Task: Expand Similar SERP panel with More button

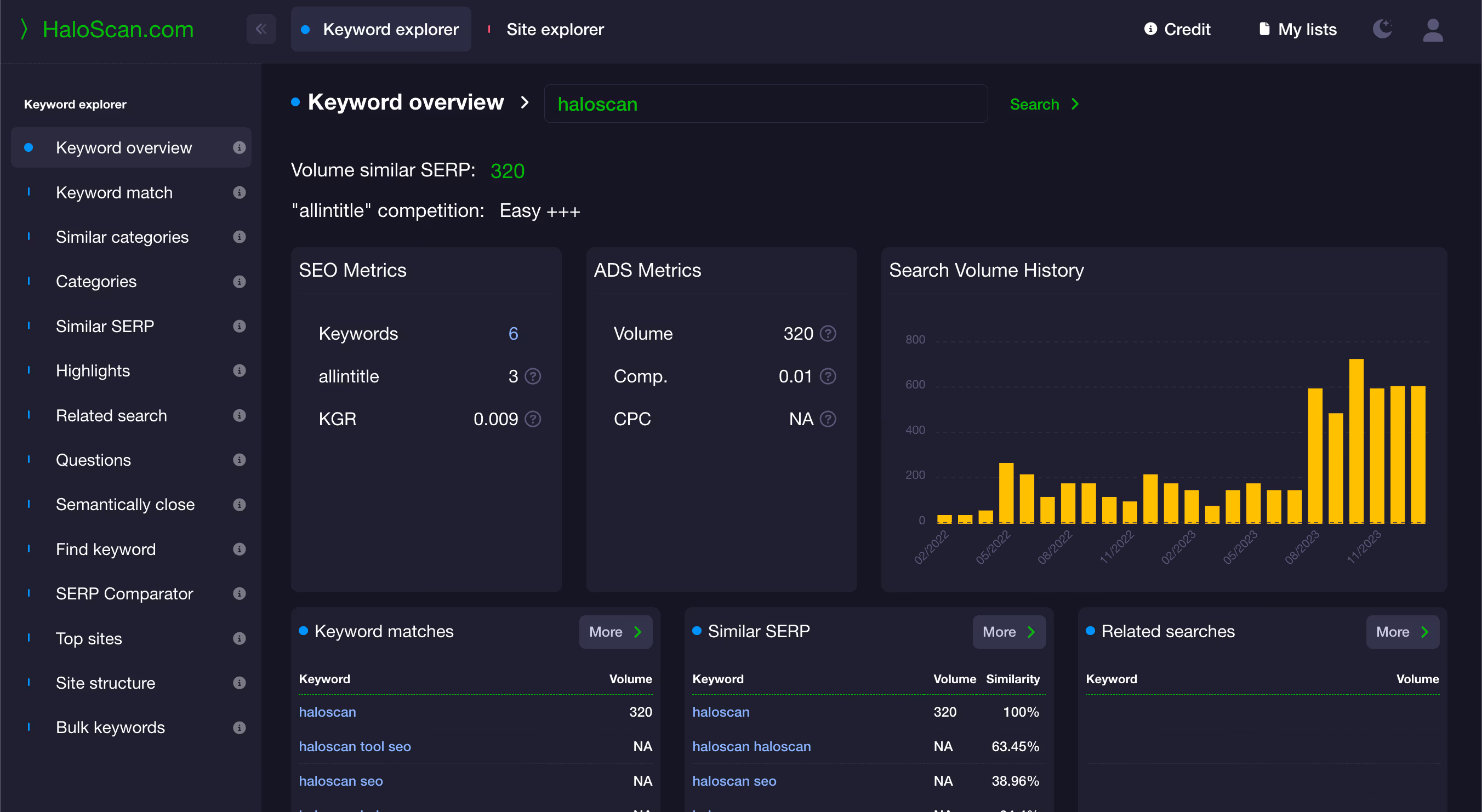Action: [x=1009, y=632]
